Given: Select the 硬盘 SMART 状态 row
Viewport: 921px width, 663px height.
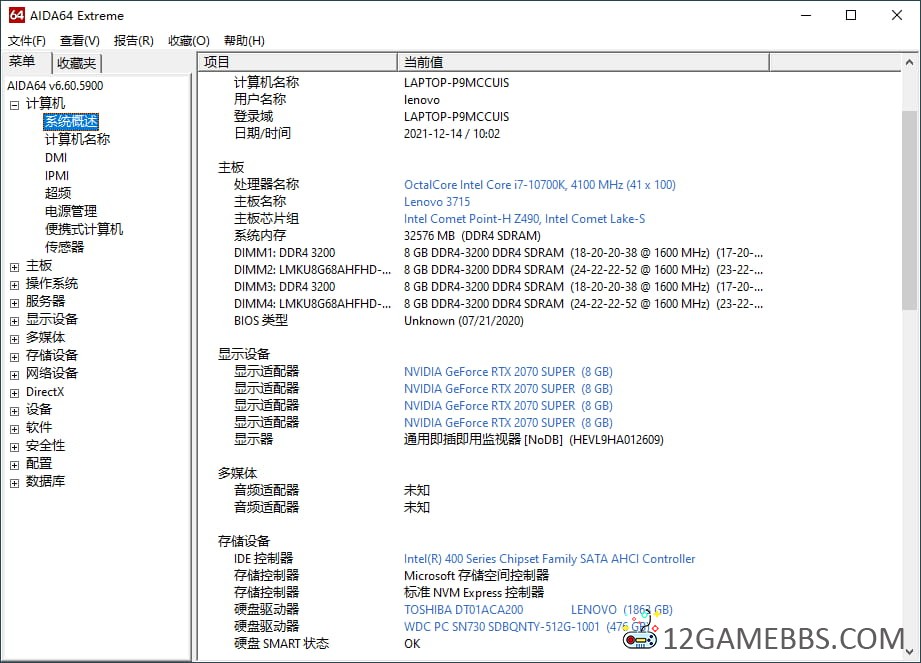Looking at the screenshot, I should 327,644.
